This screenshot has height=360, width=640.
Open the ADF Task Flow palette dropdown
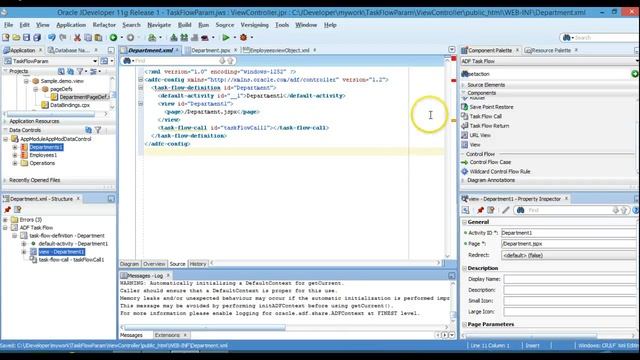click(x=549, y=61)
